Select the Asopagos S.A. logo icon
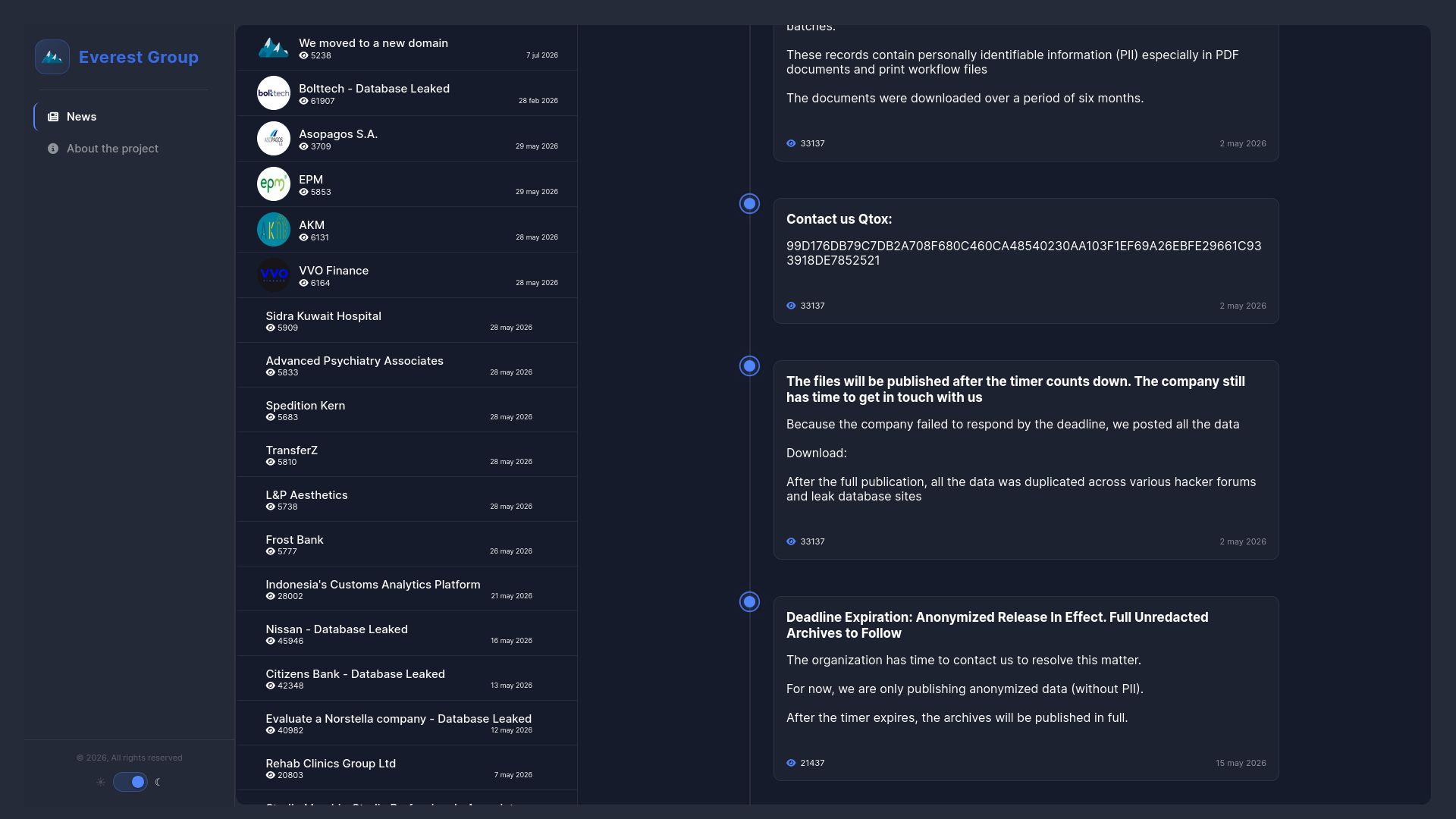The height and width of the screenshot is (819, 1456). 274,139
